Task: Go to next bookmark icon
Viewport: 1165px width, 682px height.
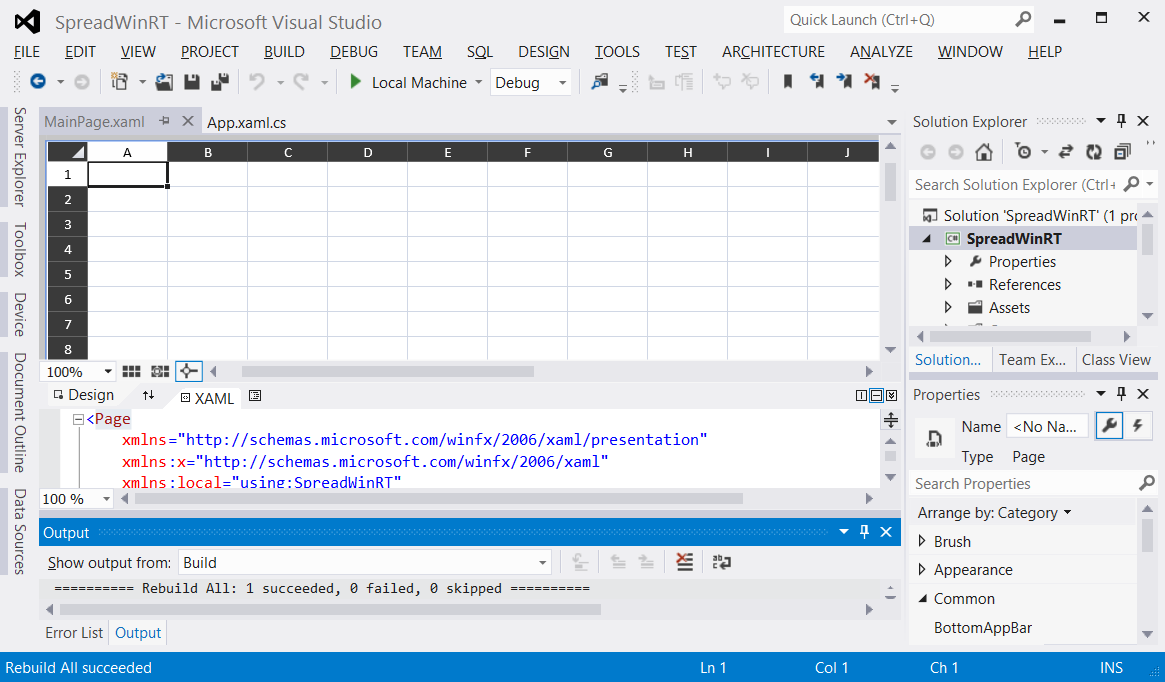Action: pyautogui.click(x=844, y=82)
